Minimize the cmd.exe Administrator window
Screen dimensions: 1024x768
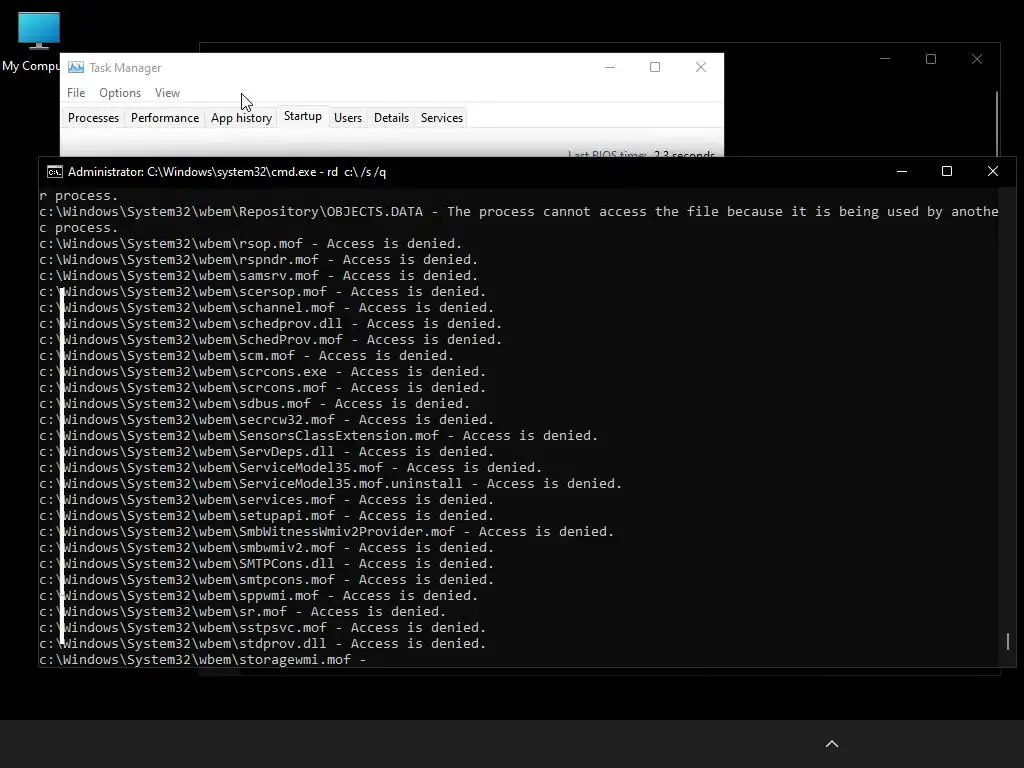tap(902, 171)
